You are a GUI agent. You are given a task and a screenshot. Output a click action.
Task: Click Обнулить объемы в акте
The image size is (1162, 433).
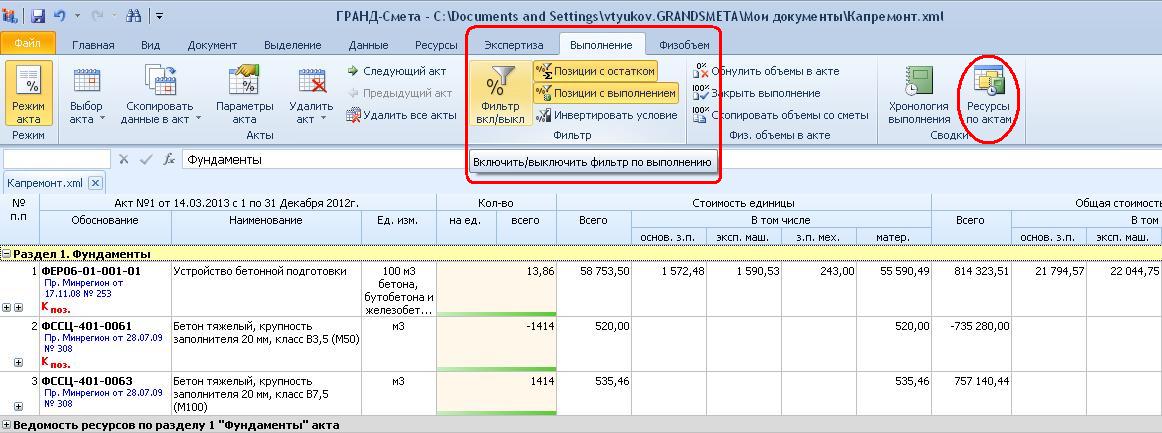coord(766,71)
